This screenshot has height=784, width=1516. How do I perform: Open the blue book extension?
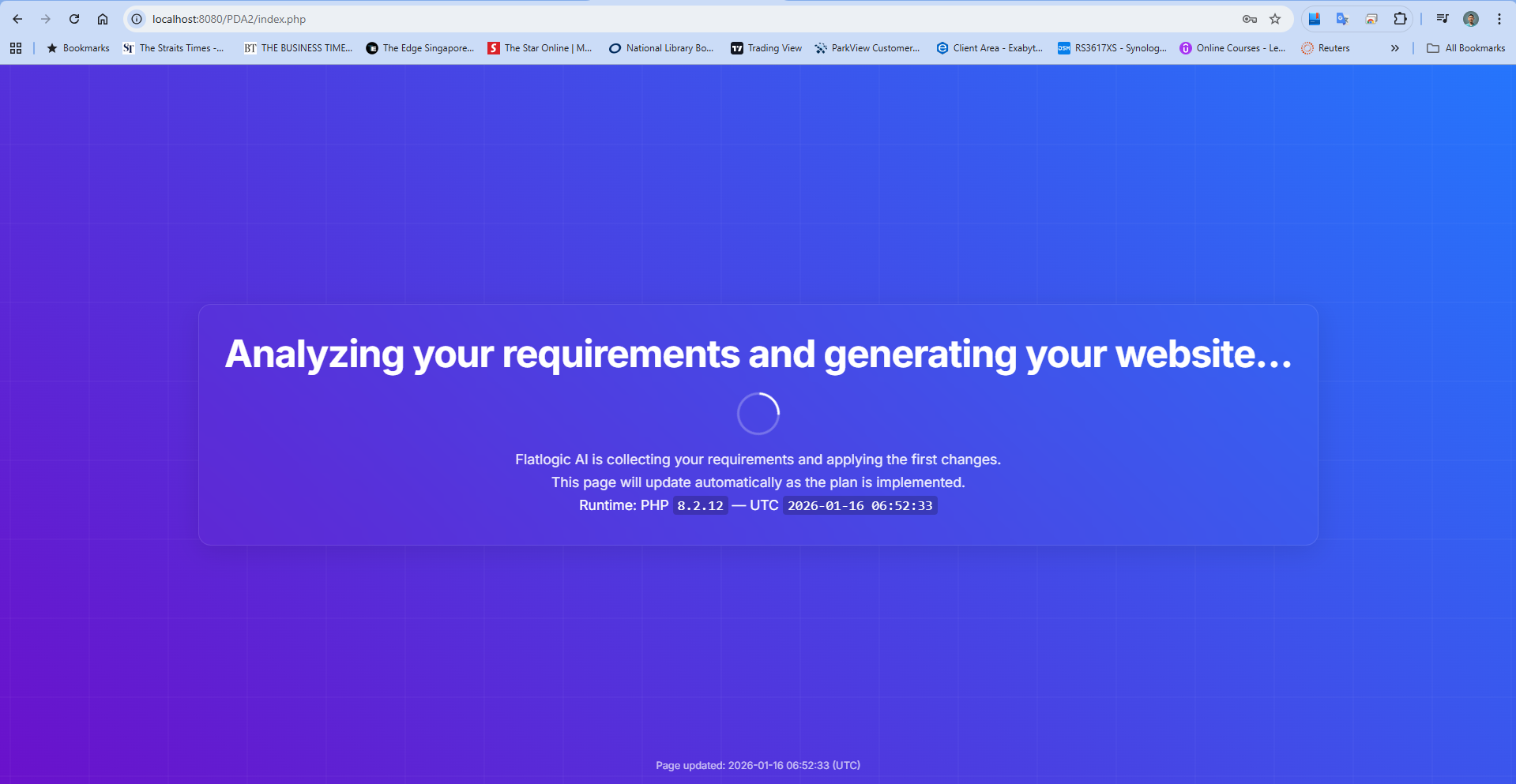(1315, 19)
